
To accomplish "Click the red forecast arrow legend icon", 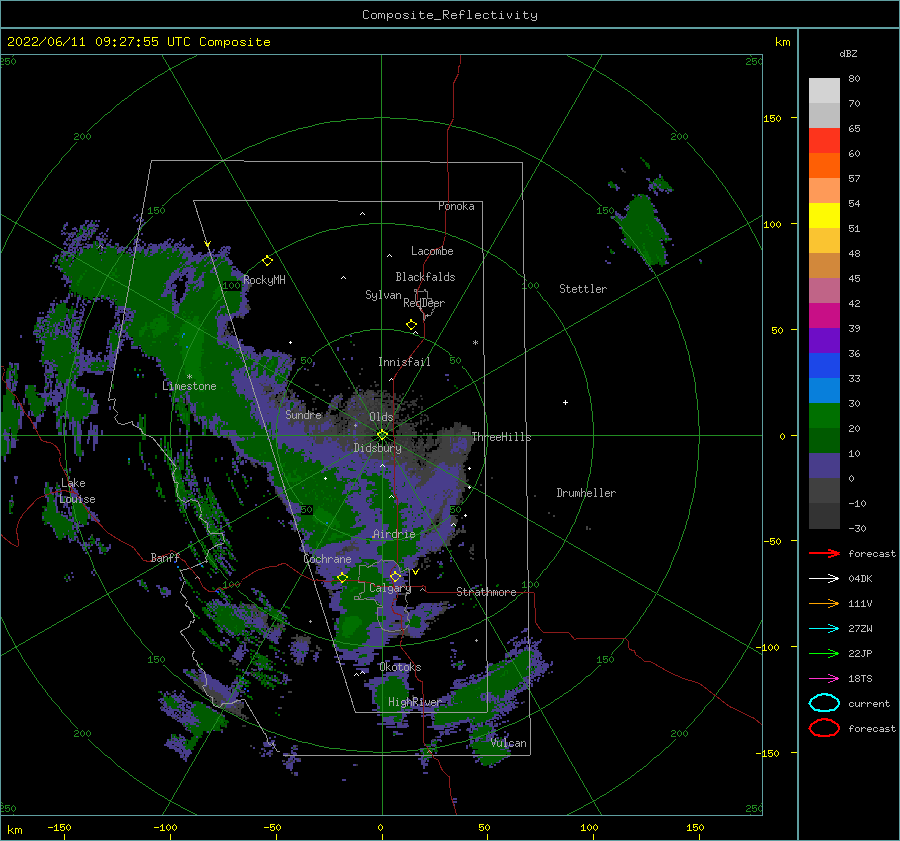I will click(x=824, y=553).
